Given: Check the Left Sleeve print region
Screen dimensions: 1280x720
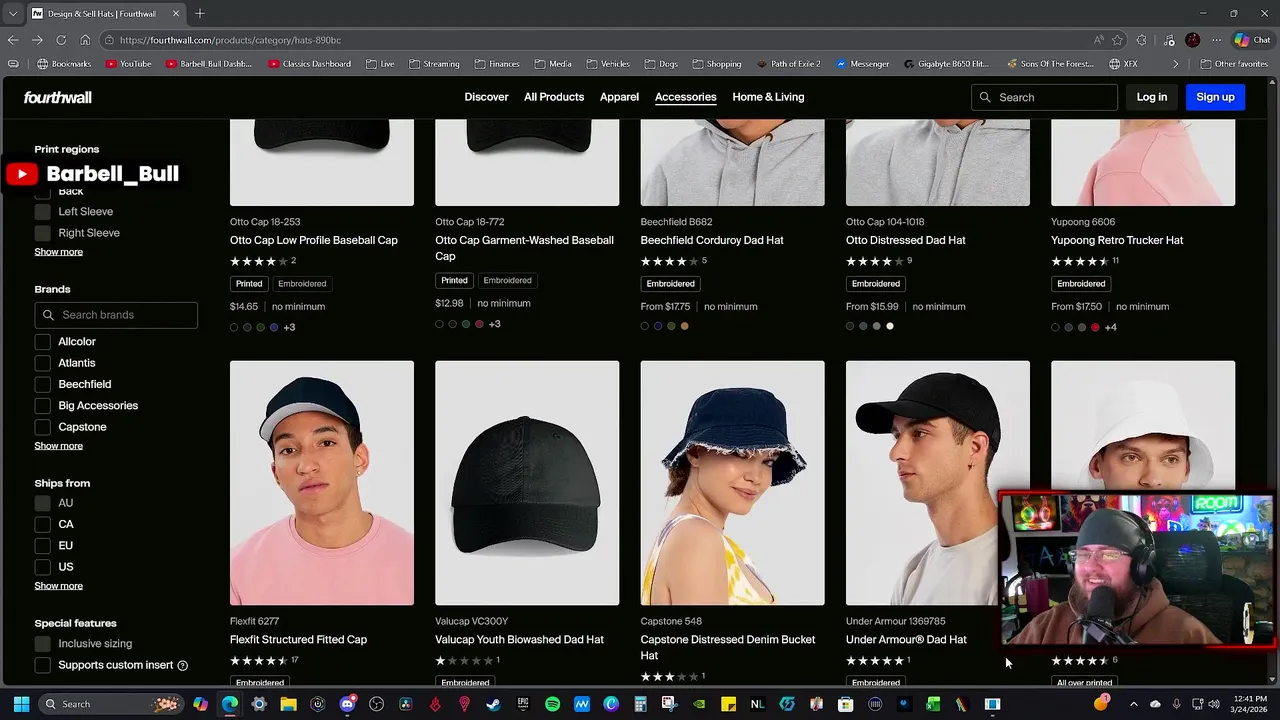Looking at the screenshot, I should coord(42,212).
